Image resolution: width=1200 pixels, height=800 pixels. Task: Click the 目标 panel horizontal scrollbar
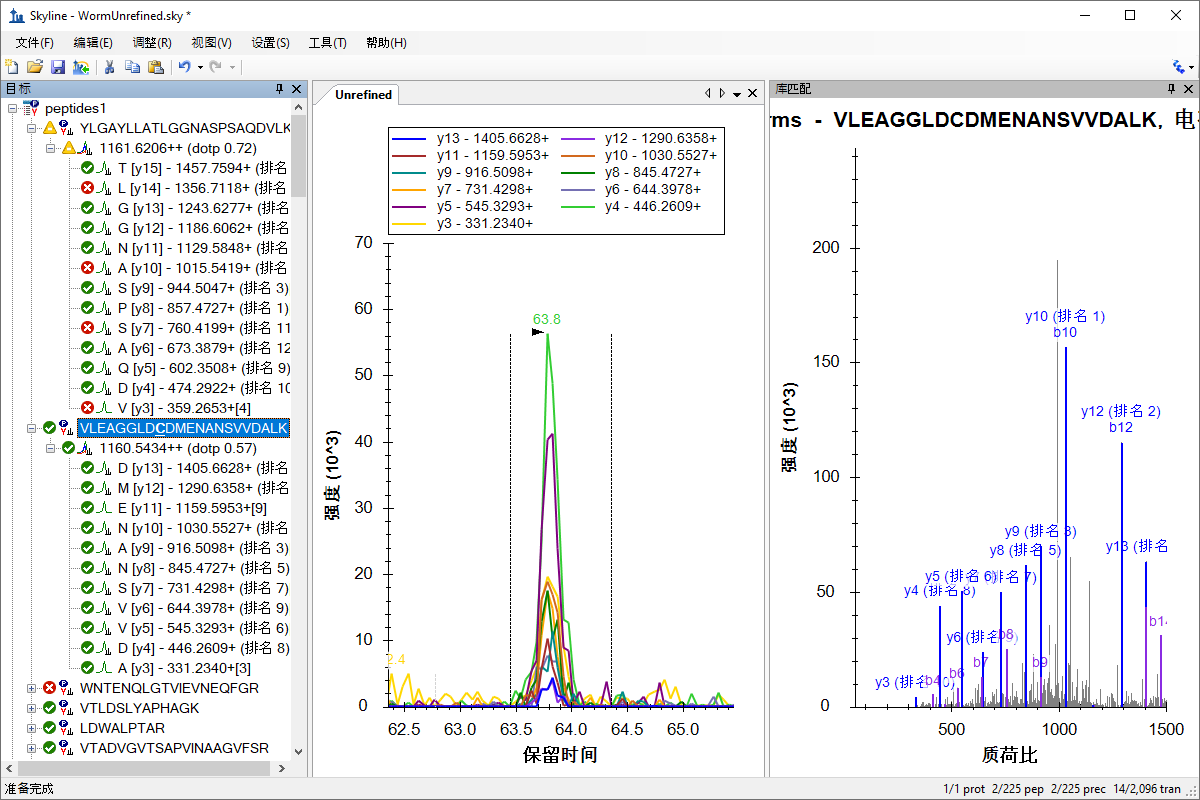point(146,769)
